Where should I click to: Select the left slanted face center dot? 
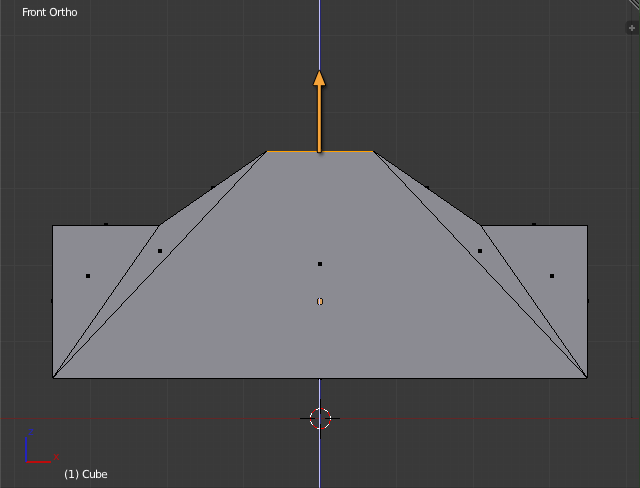(x=160, y=251)
